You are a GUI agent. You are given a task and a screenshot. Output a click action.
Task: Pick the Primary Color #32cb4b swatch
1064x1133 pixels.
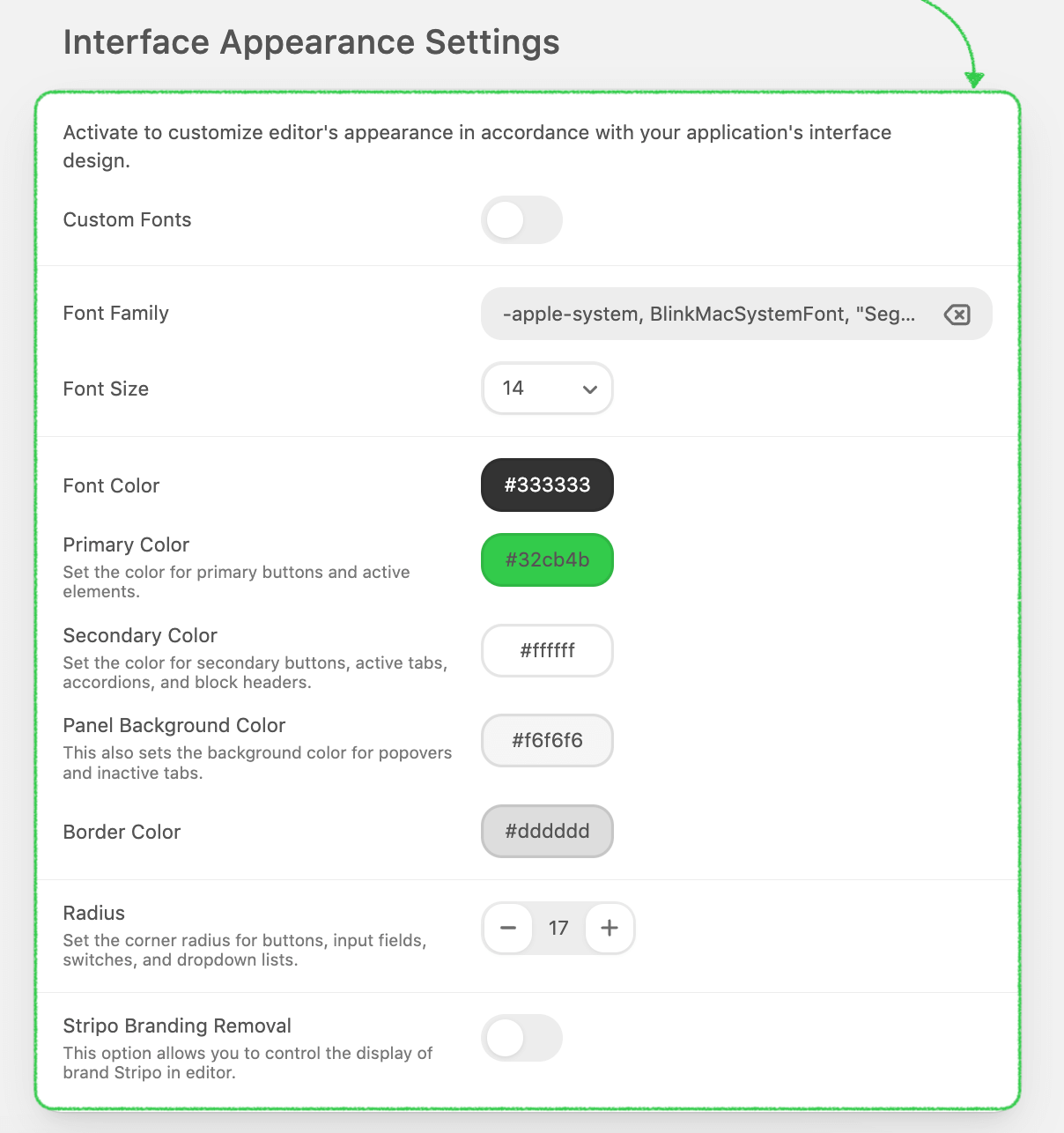(547, 560)
